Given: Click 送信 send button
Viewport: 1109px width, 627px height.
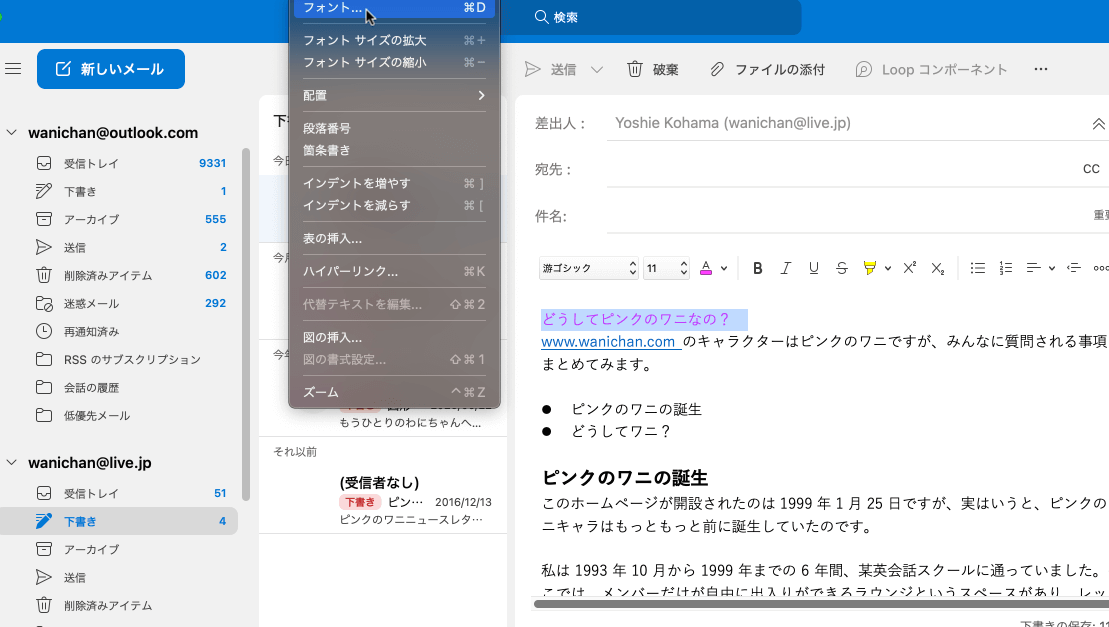Looking at the screenshot, I should pos(551,69).
